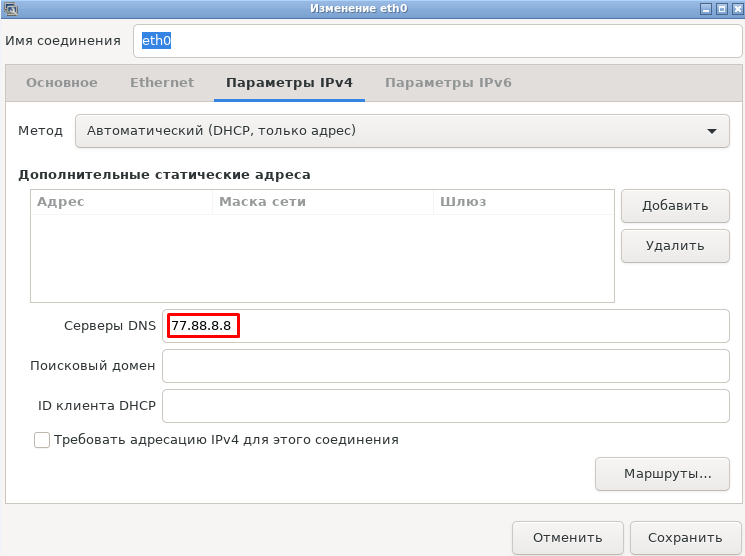The width and height of the screenshot is (745, 556).
Task: Click the Адрес column header
Action: click(122, 202)
